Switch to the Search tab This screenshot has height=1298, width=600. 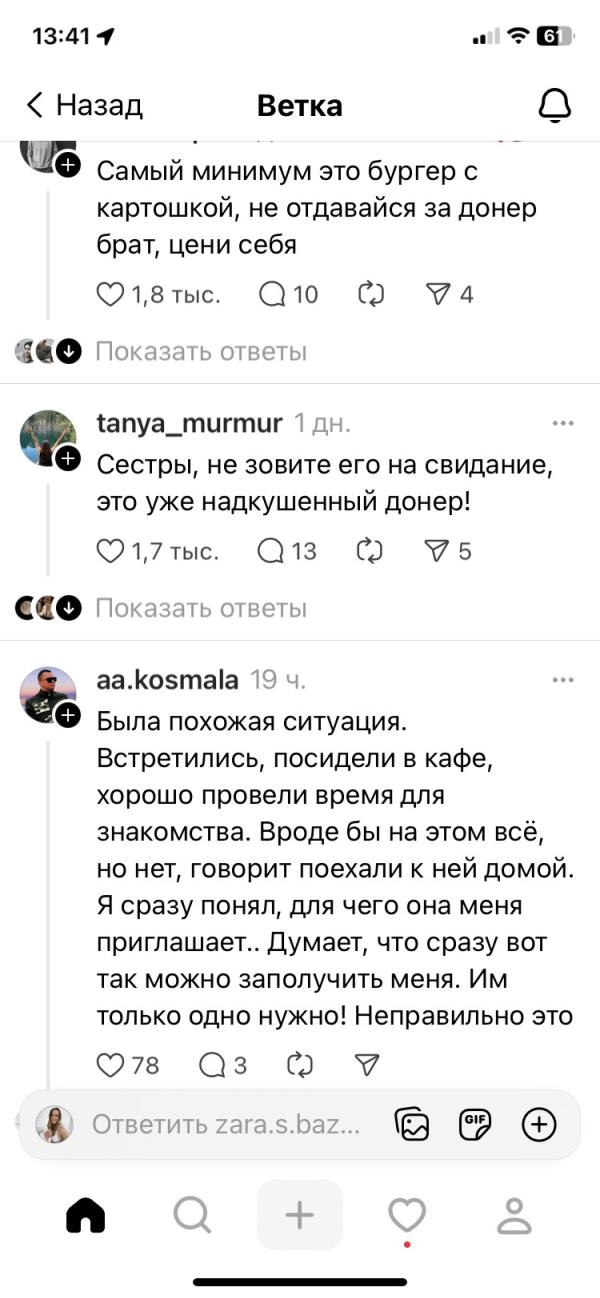[x=192, y=1215]
